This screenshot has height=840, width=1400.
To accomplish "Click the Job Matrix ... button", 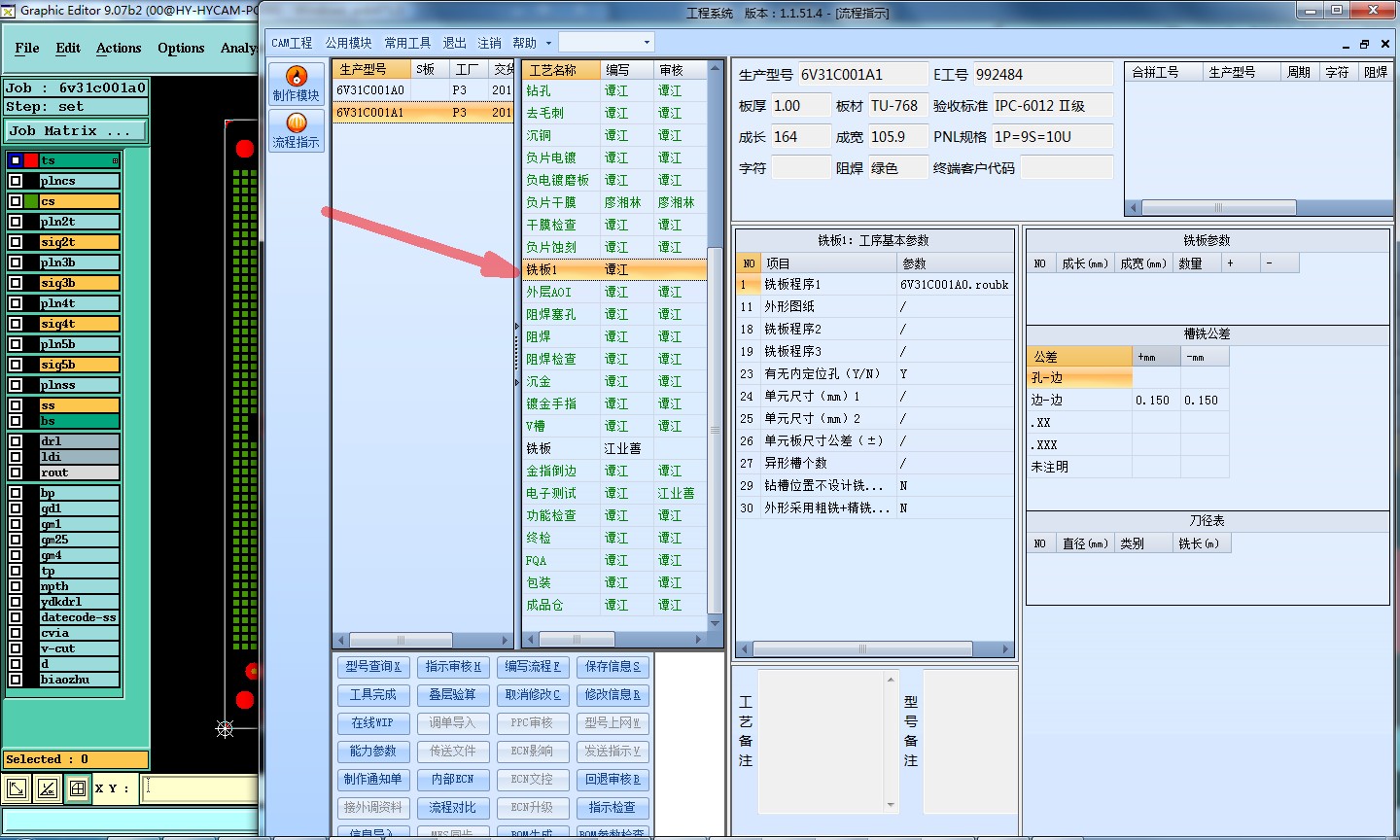I will [76, 130].
